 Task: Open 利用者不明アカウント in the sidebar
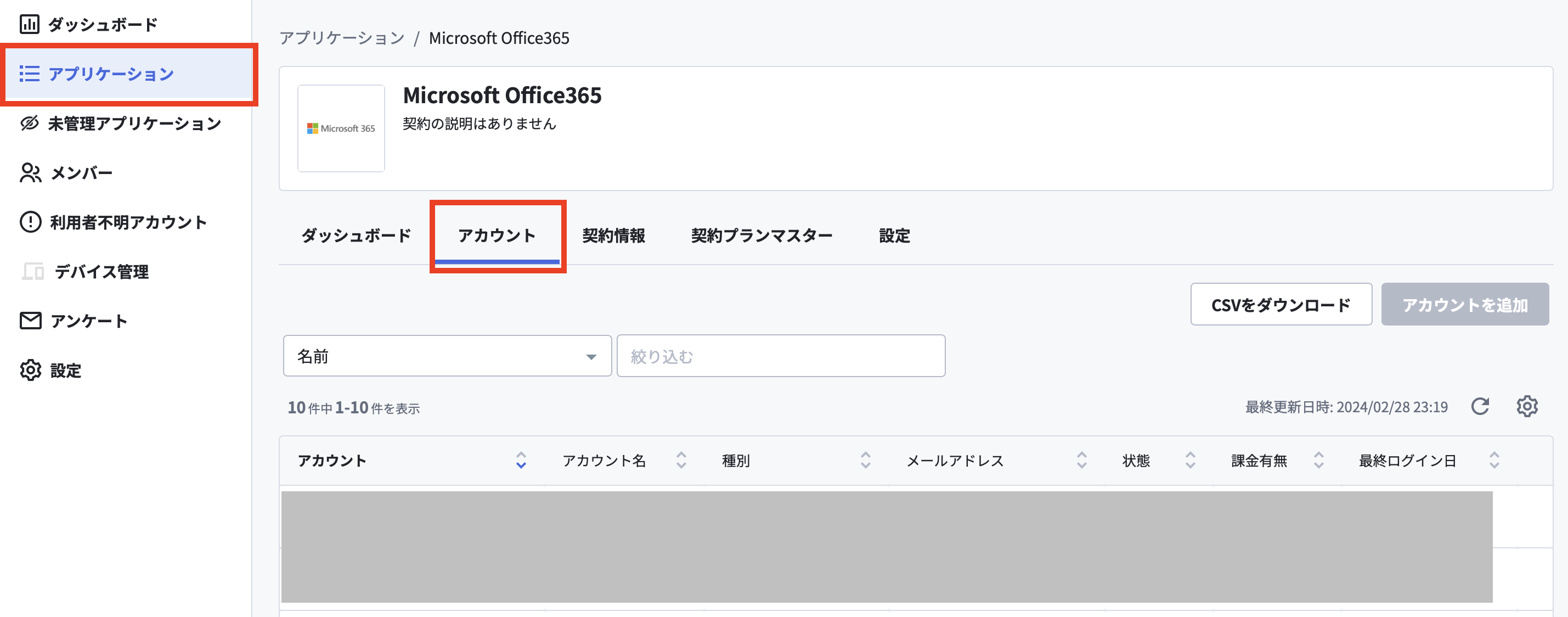[x=128, y=222]
